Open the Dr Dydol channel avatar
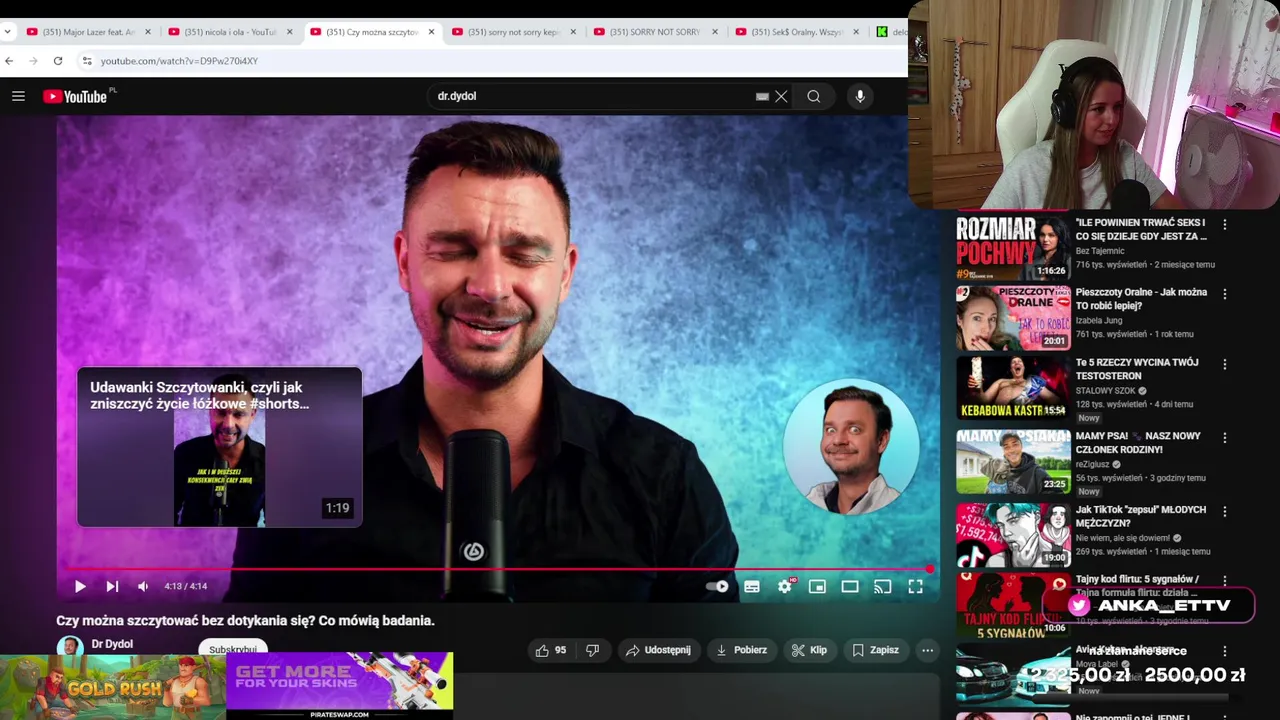The image size is (1280, 720). 69,646
